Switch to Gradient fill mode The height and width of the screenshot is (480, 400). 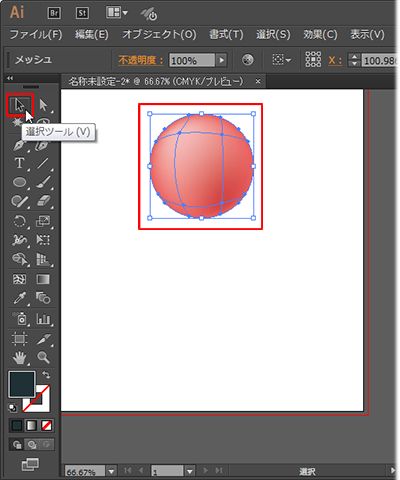(31, 425)
